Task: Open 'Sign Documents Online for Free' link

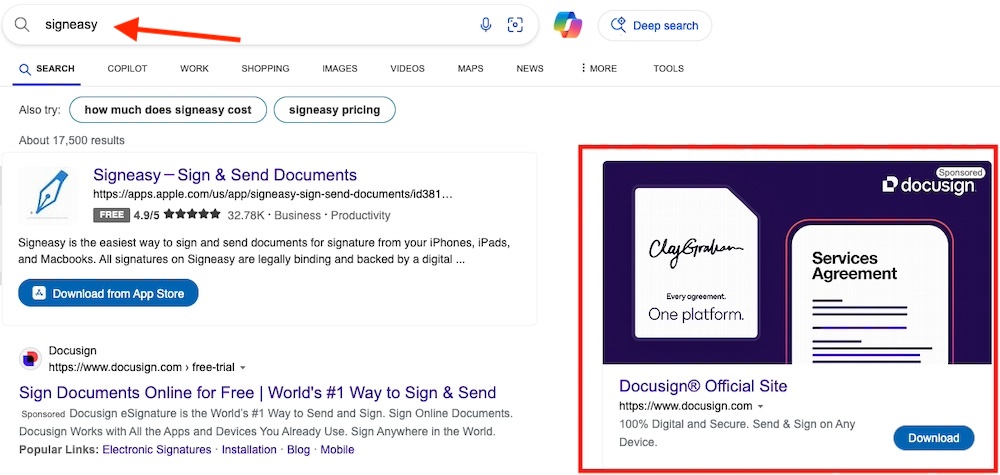Action: click(258, 393)
